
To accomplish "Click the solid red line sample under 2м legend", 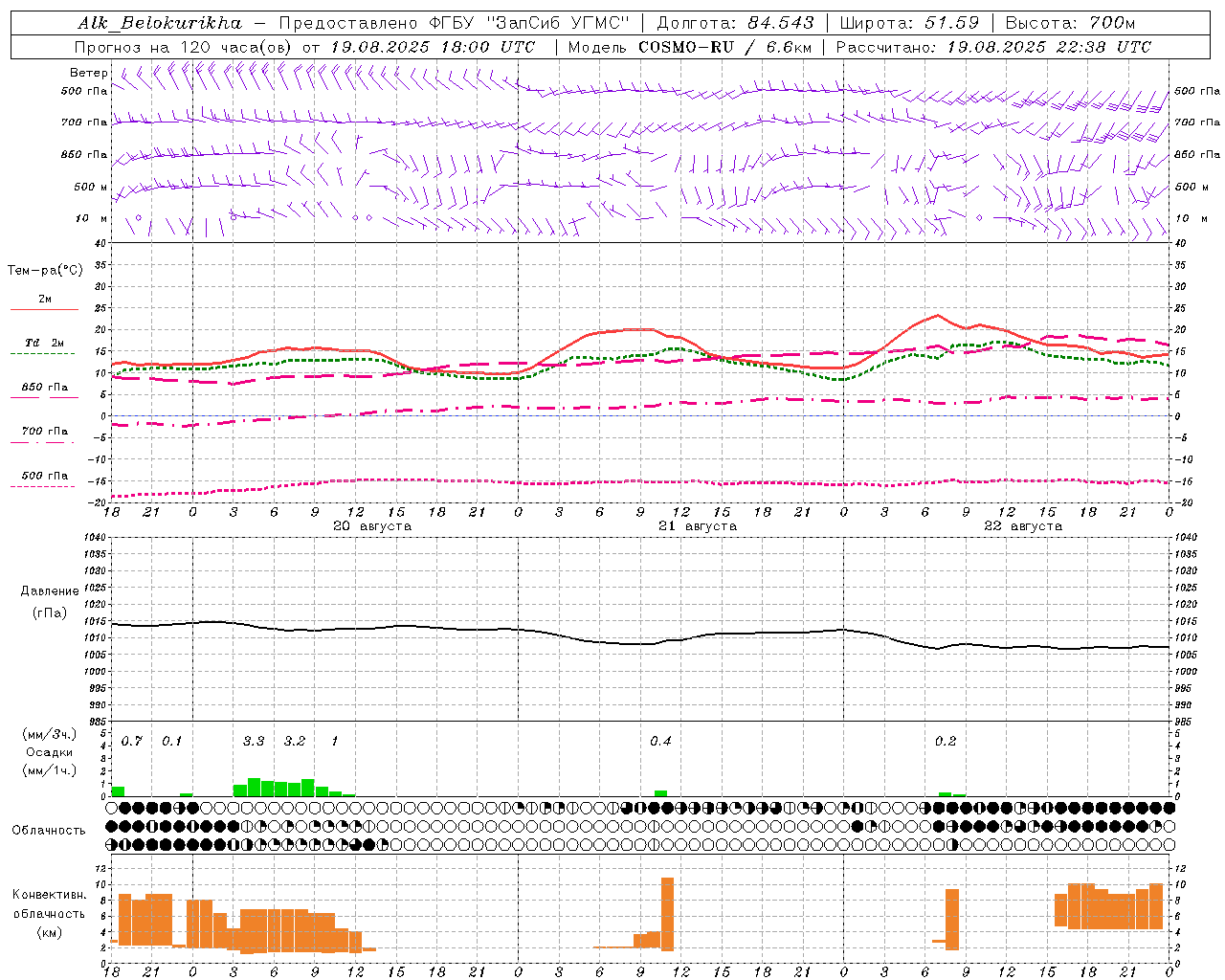I will point(45,310).
